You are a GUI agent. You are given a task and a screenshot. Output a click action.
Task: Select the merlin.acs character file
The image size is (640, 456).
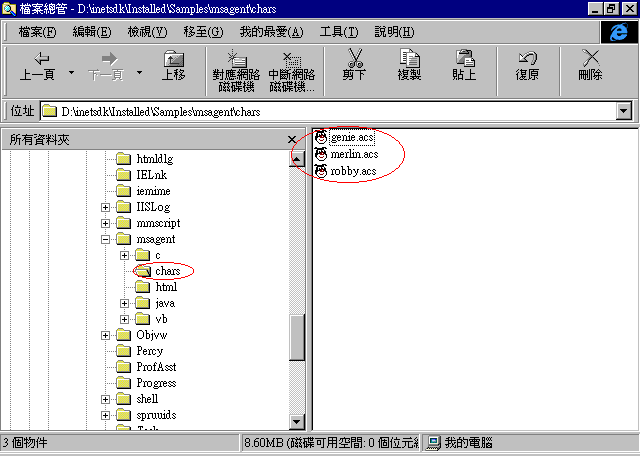click(x=354, y=154)
